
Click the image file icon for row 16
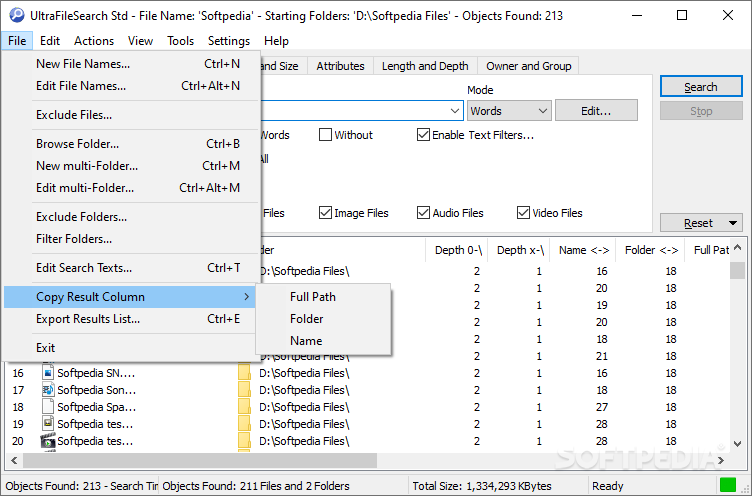(x=48, y=373)
